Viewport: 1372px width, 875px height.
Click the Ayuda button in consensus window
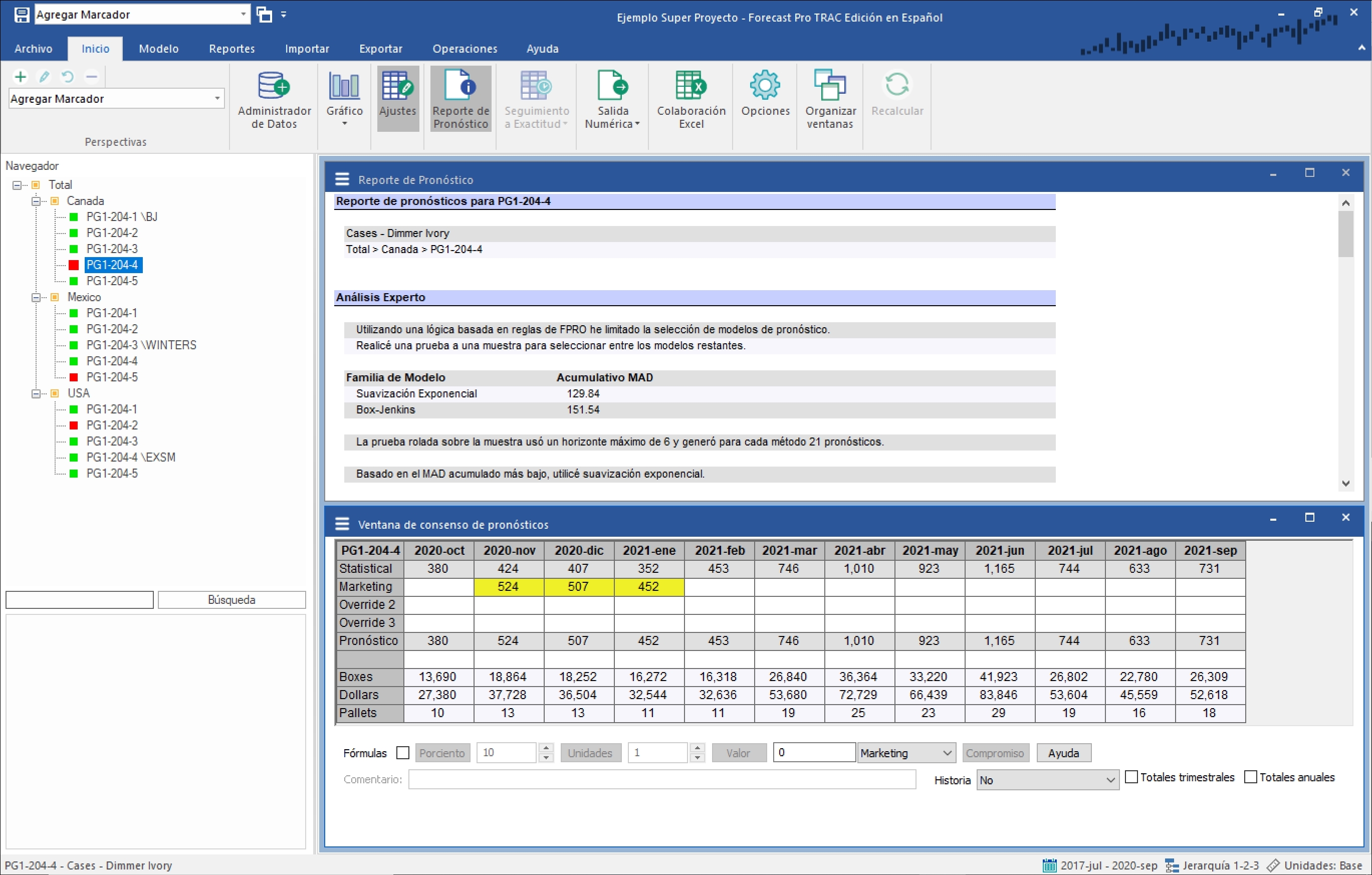point(1063,753)
